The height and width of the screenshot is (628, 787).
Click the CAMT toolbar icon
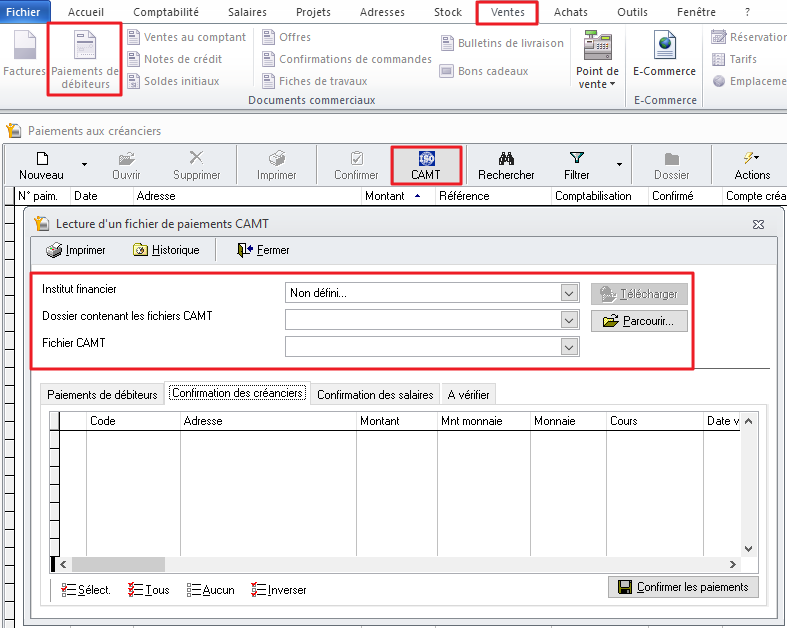point(425,159)
